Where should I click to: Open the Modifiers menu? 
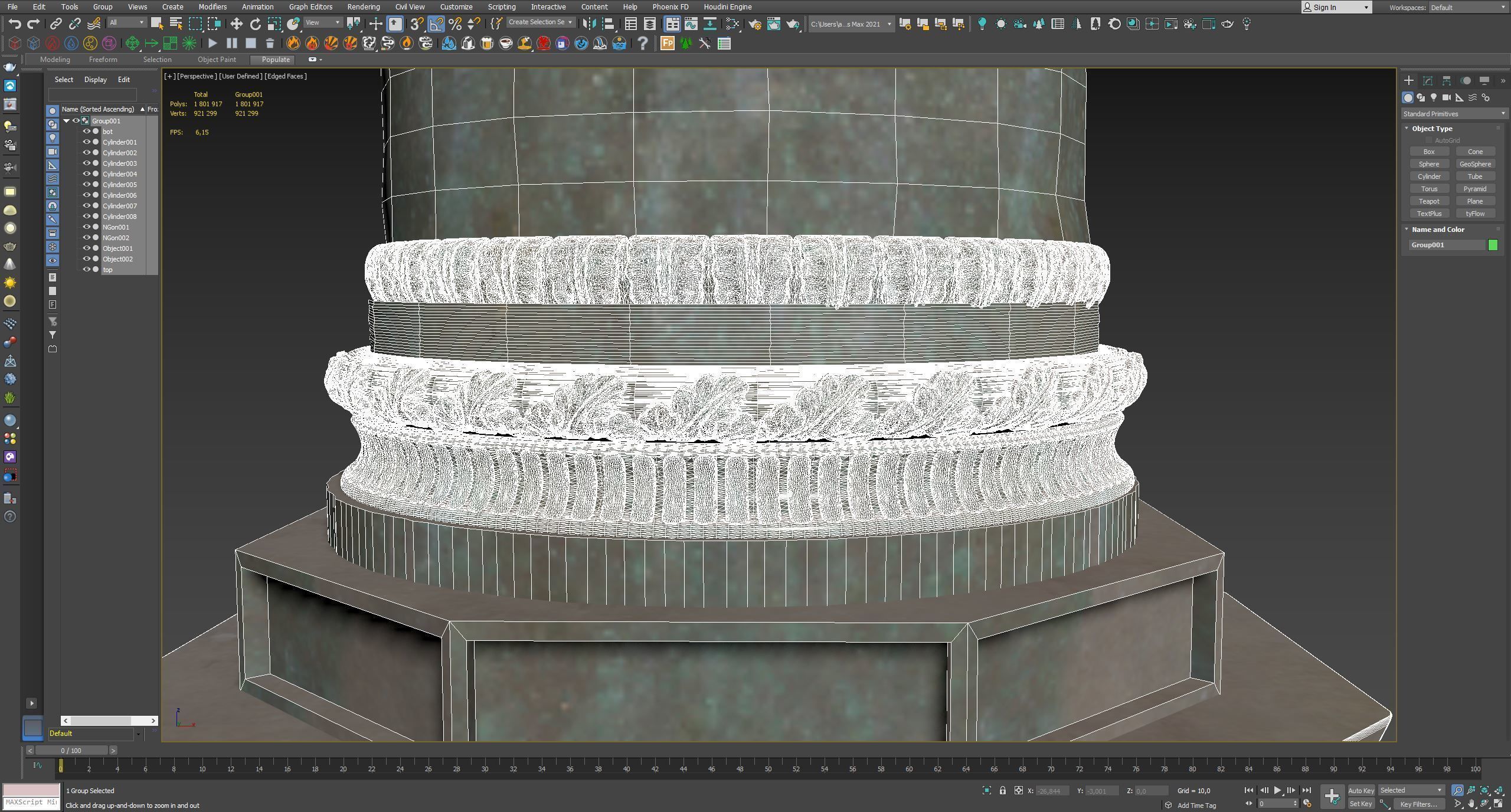(212, 7)
